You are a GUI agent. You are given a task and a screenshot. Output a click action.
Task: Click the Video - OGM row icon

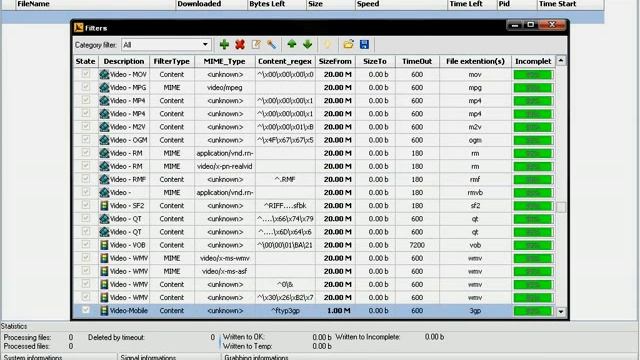coord(104,140)
